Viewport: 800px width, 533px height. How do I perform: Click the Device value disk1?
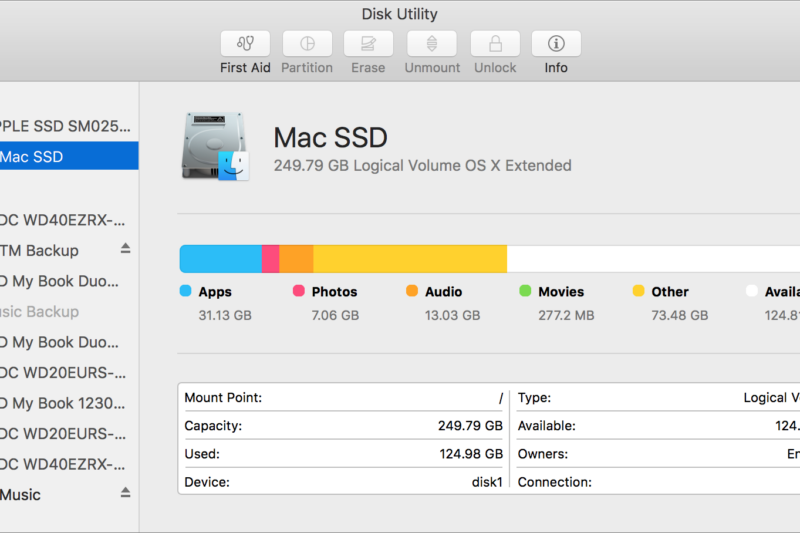[x=487, y=482]
